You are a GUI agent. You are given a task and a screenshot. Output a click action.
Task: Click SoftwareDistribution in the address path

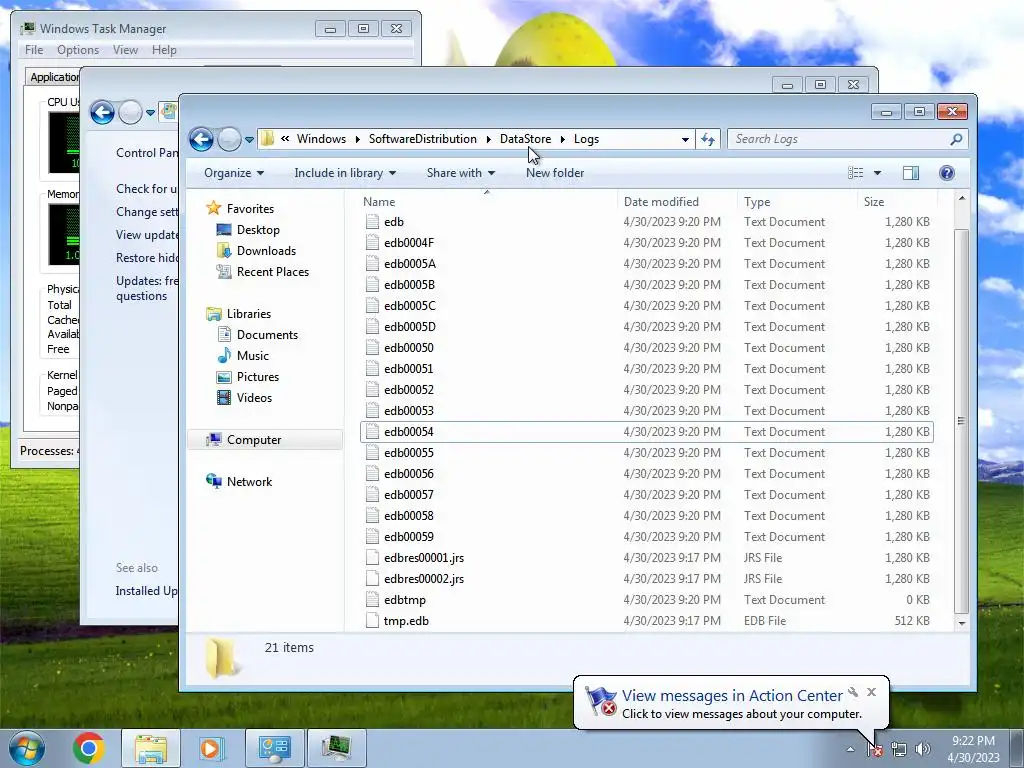(x=423, y=139)
